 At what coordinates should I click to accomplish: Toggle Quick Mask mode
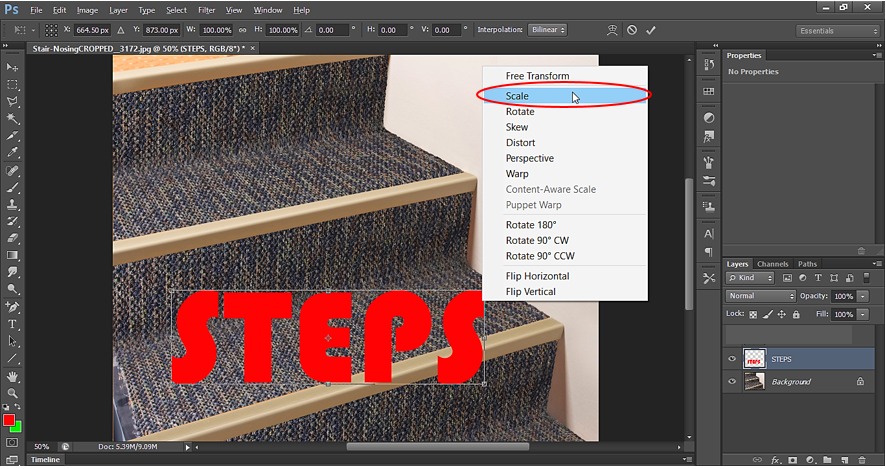[12, 442]
